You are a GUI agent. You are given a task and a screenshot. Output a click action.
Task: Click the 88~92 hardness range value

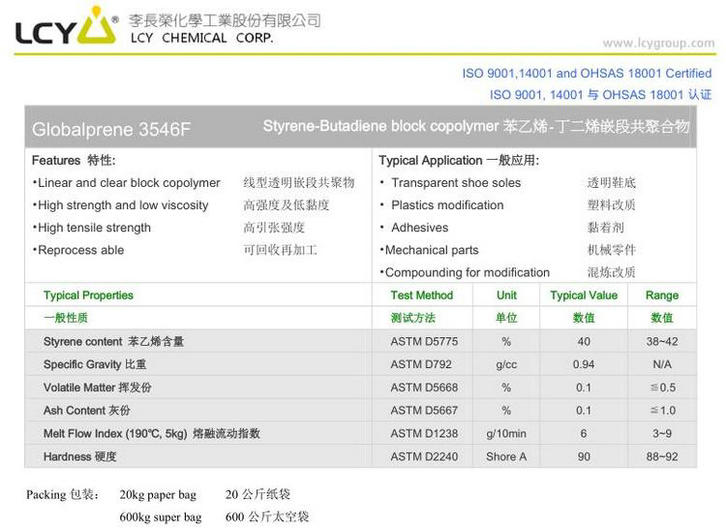tap(662, 456)
